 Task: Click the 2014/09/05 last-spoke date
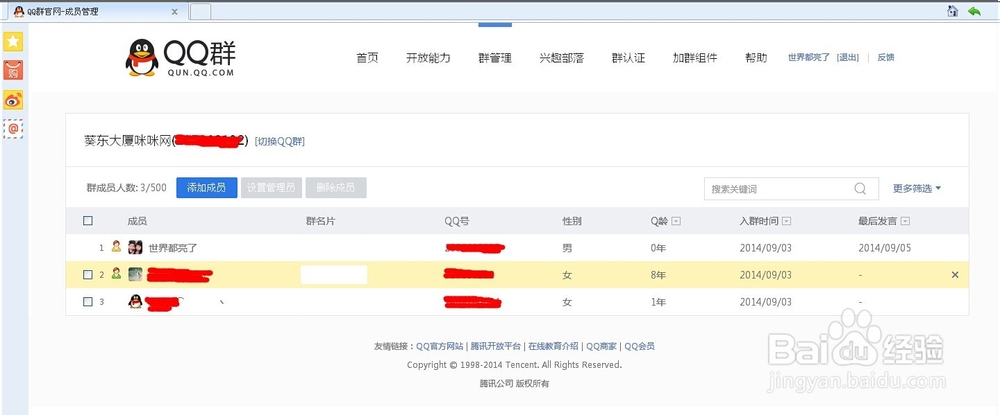(x=885, y=248)
